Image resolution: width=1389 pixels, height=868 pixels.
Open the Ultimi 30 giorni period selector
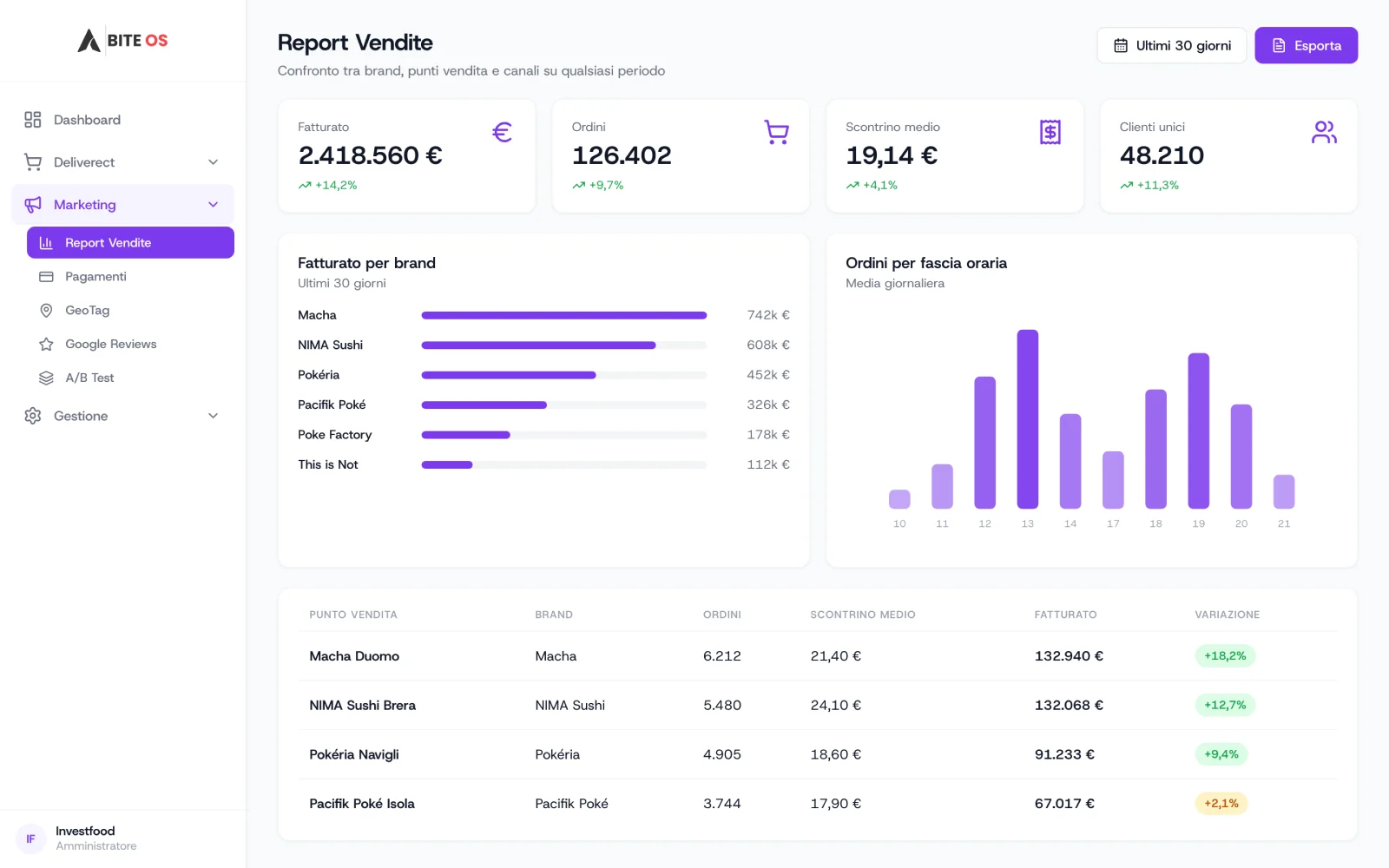(x=1172, y=46)
